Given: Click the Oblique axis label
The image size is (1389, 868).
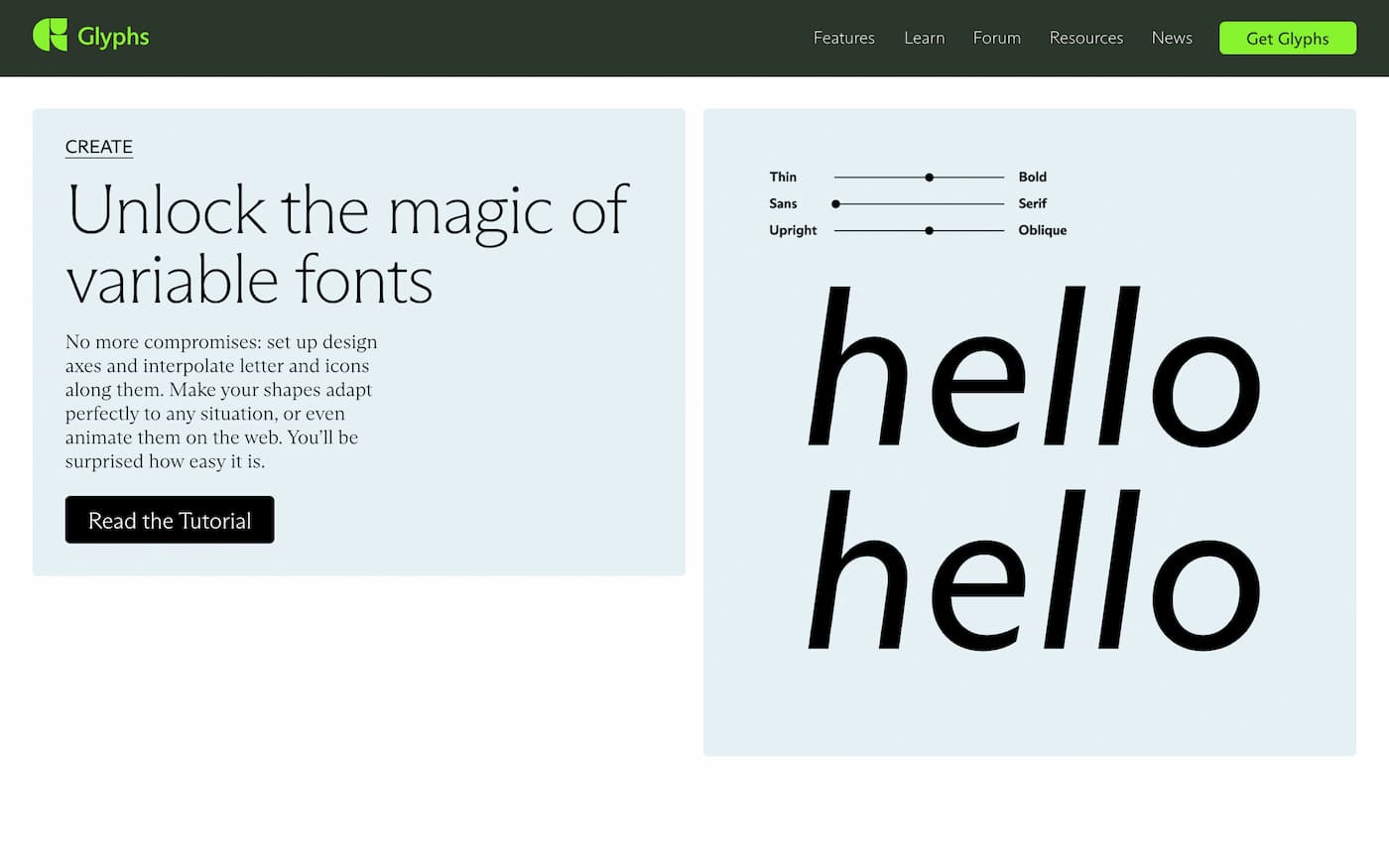Looking at the screenshot, I should (x=1042, y=229).
